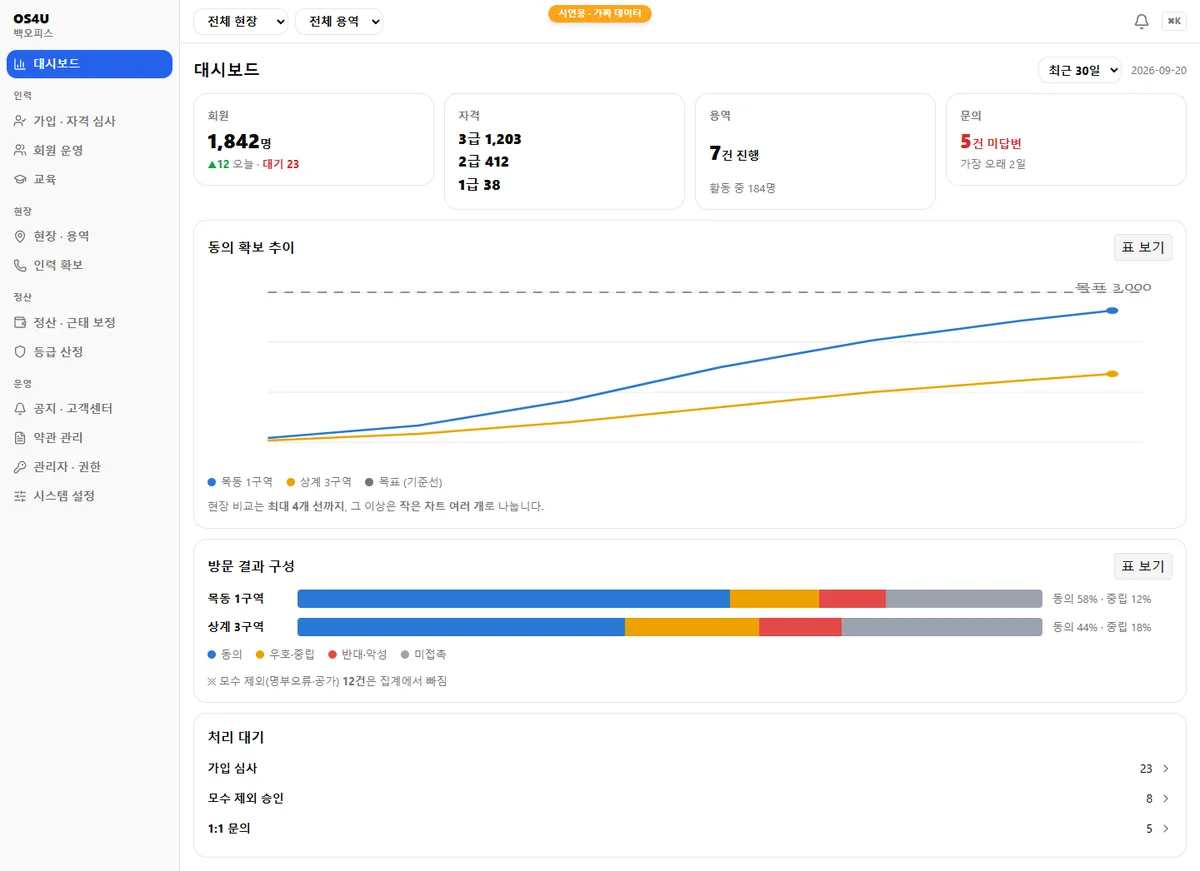Open 인력 확보 menu item

click(90, 265)
